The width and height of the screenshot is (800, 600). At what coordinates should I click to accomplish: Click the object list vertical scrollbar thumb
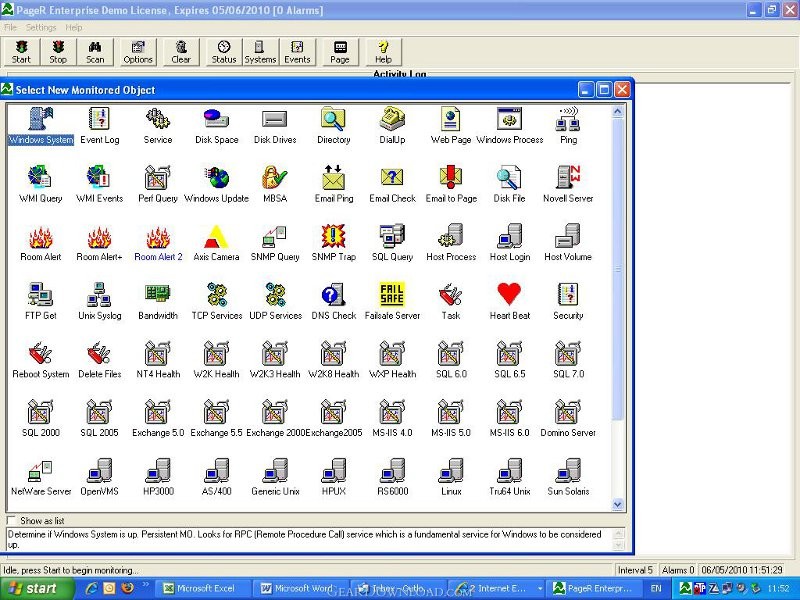617,268
